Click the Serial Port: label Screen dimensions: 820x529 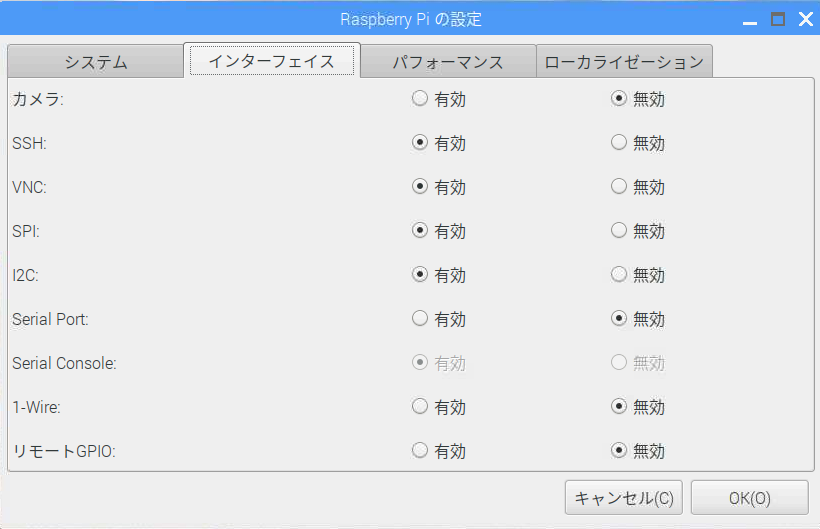tap(50, 319)
